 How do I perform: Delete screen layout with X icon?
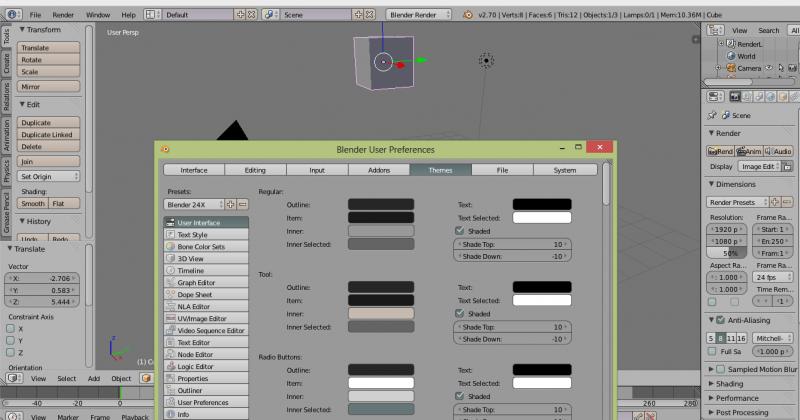(252, 14)
